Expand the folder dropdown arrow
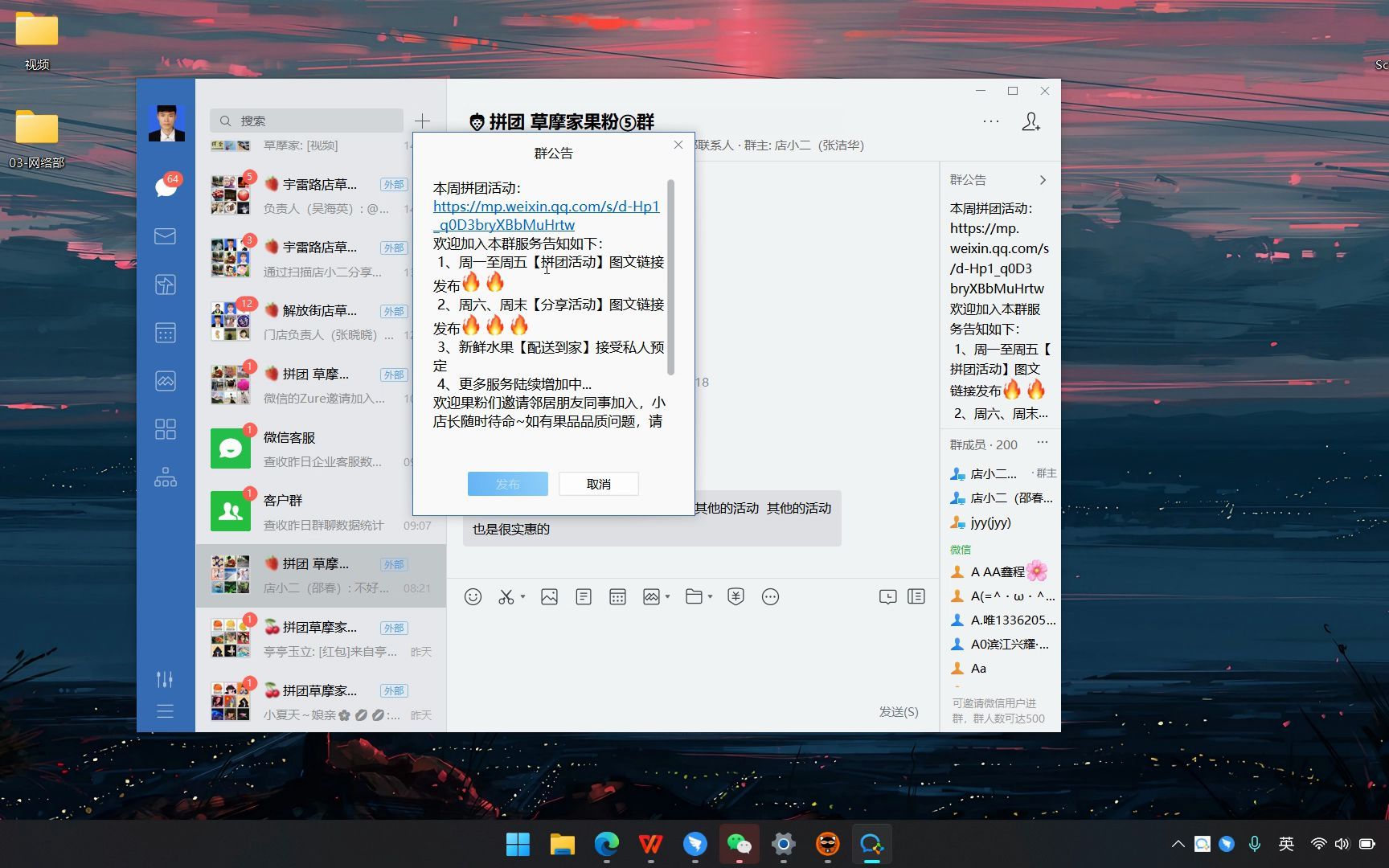1389x868 pixels. click(710, 596)
